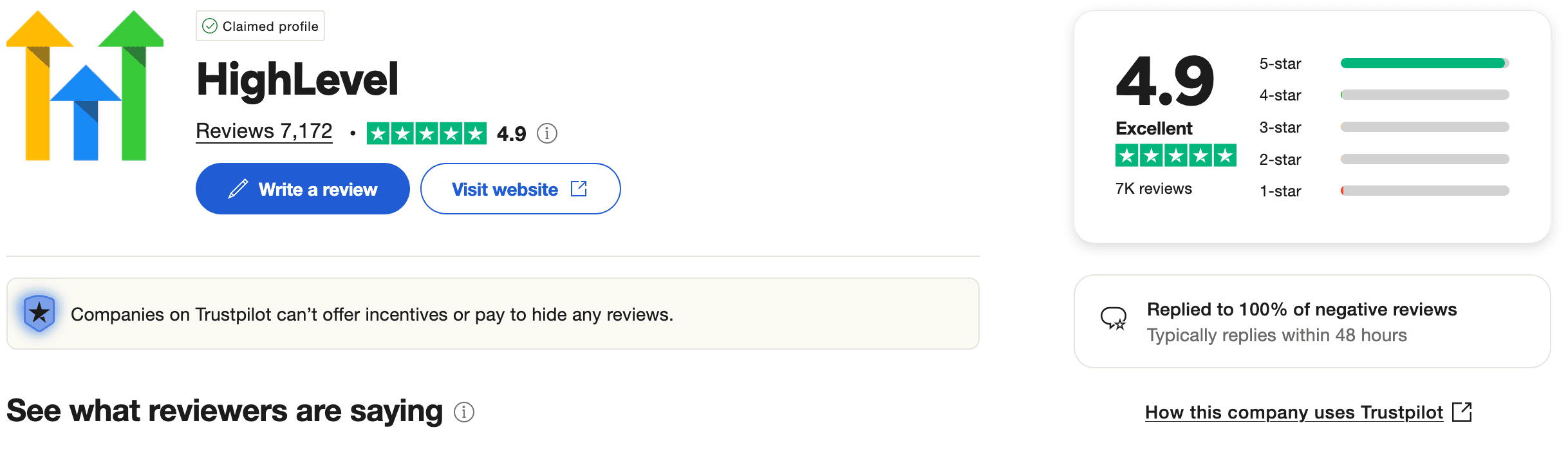Click the external link icon on Visit website
Viewport: 1568px width, 452px height.
(x=579, y=189)
